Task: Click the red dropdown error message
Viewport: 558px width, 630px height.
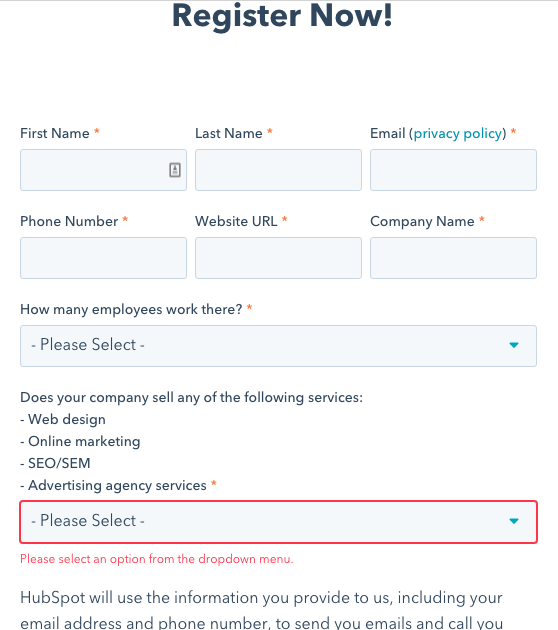Action: point(157,559)
